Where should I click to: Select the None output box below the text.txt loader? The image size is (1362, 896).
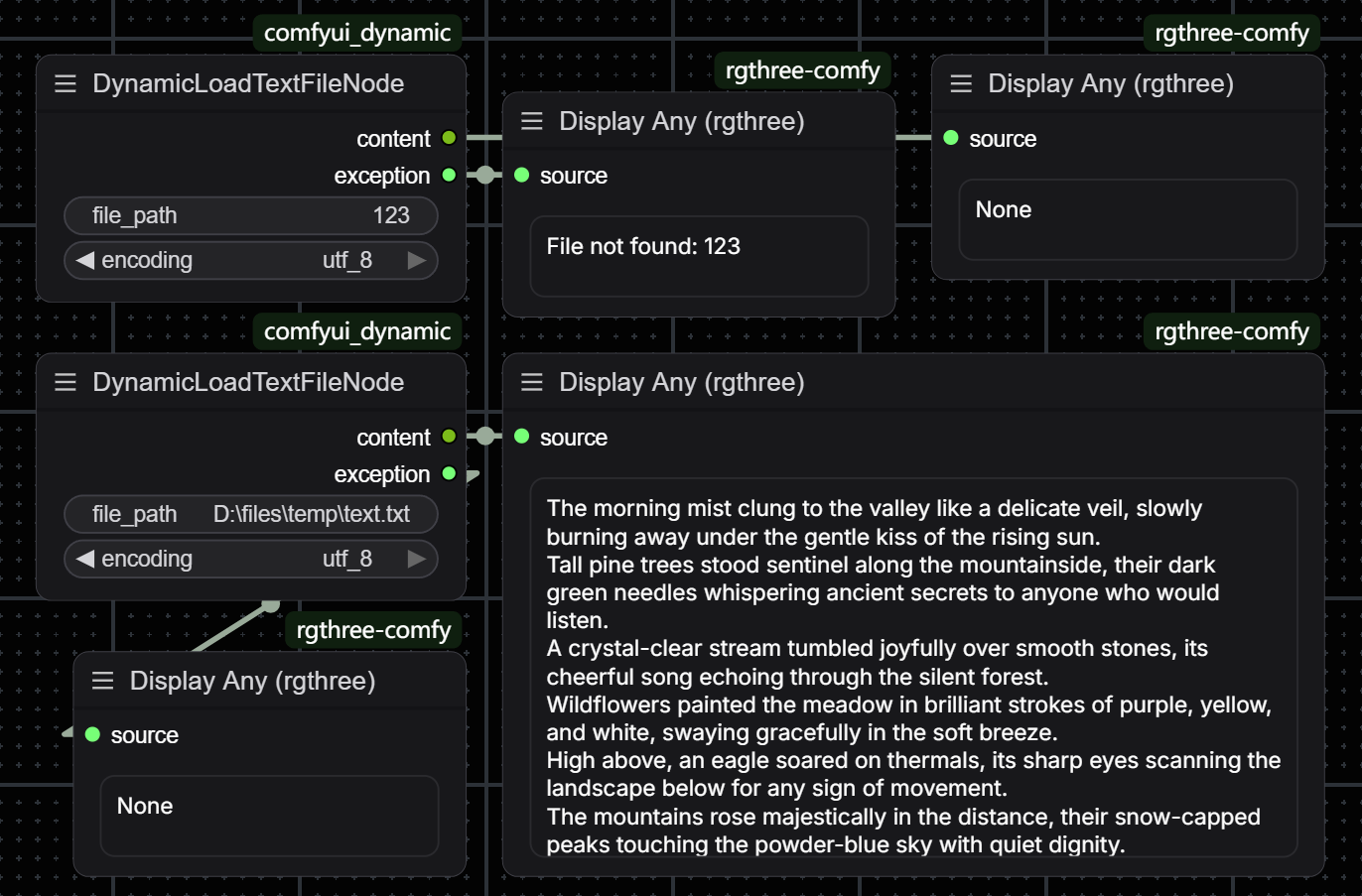click(x=269, y=816)
